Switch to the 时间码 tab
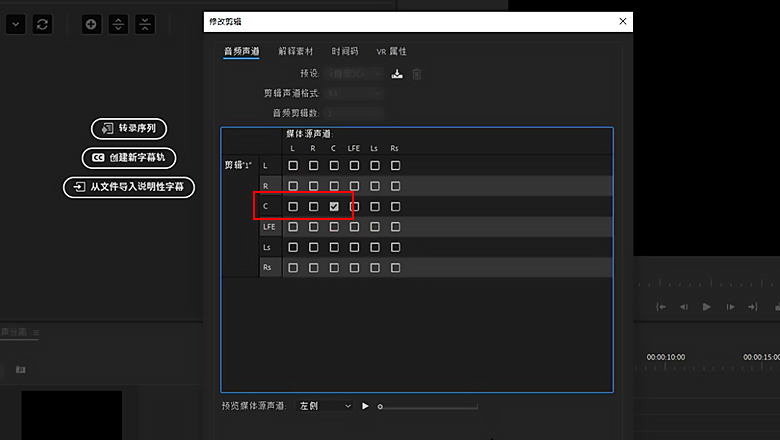 345,51
